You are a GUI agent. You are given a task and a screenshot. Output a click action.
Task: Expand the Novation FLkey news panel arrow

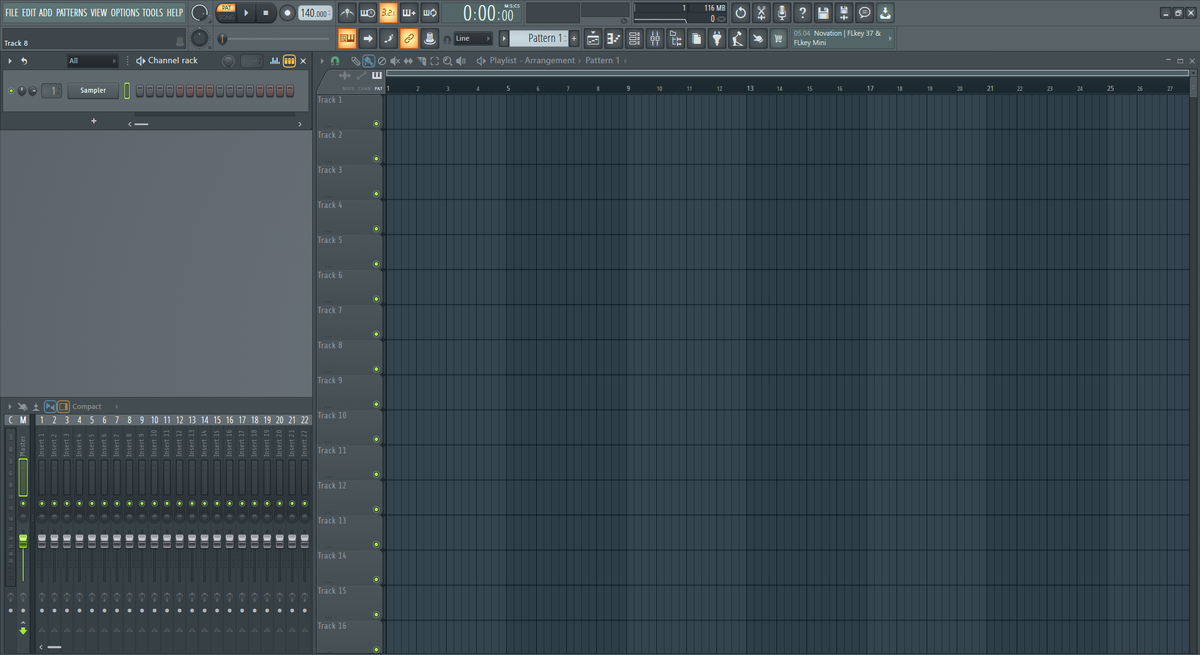tap(889, 39)
